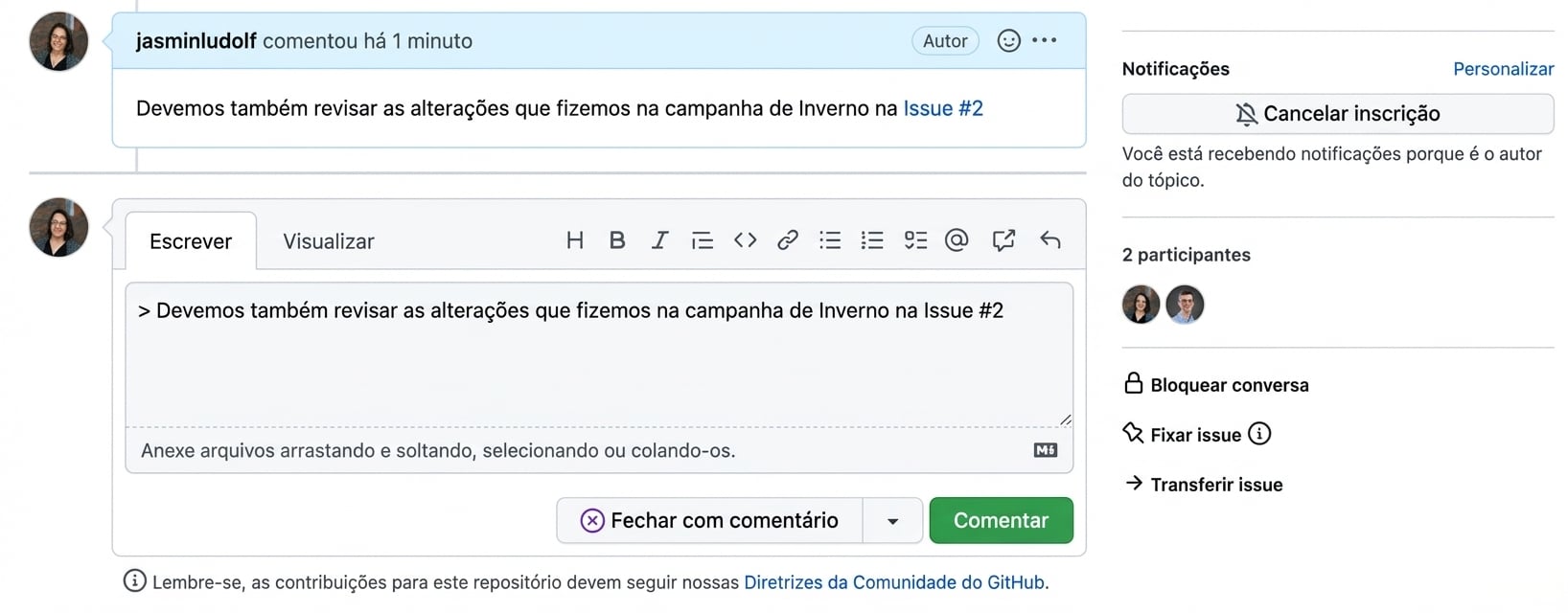The height and width of the screenshot is (613, 1568).
Task: Open the comment's three-dot options menu
Action: click(1045, 40)
